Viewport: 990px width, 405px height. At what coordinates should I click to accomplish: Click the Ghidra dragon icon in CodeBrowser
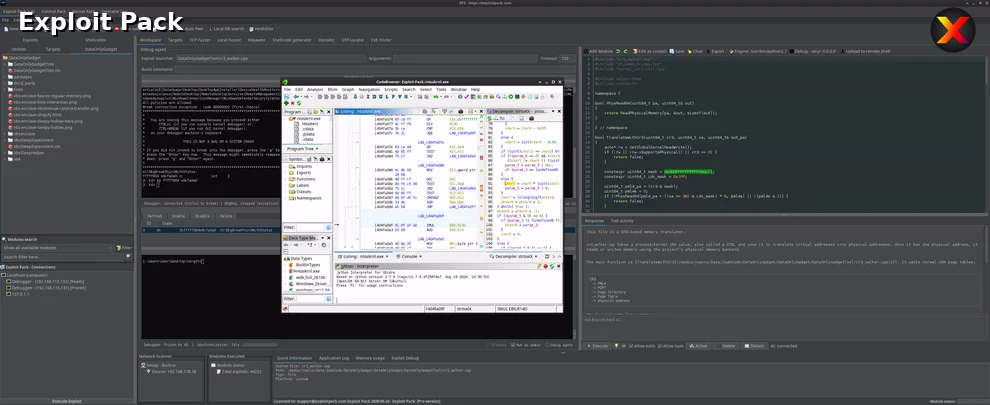pos(285,82)
